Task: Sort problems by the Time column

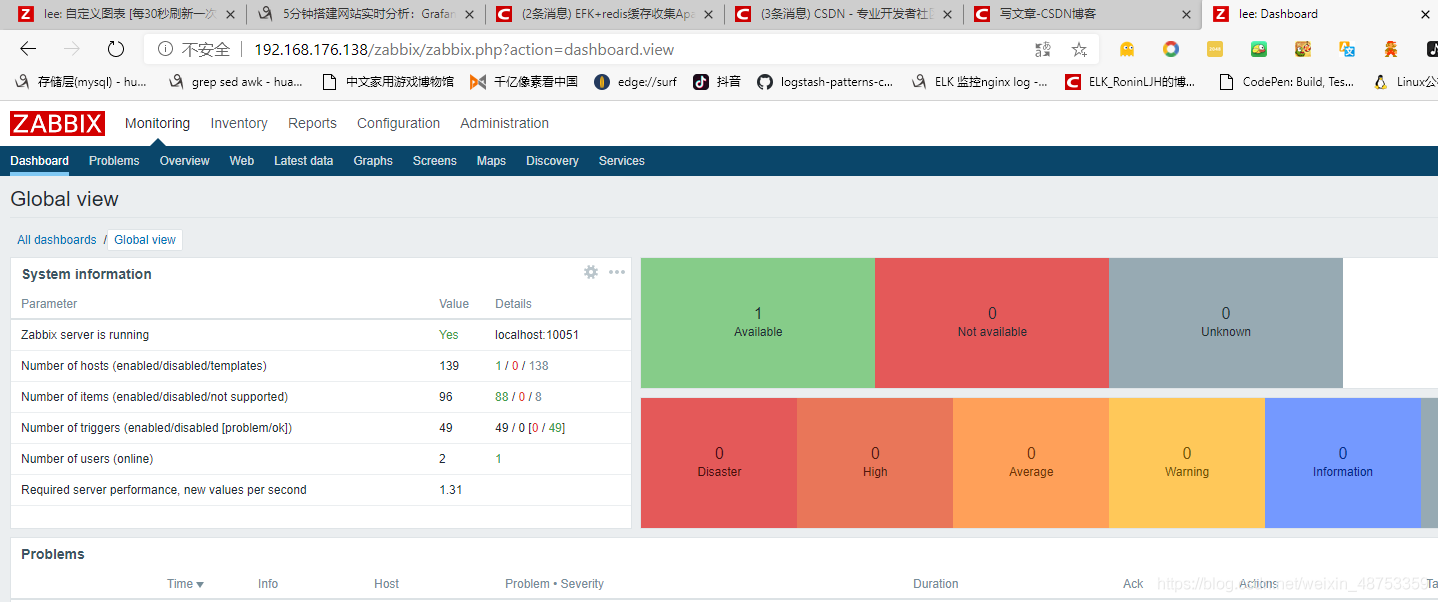Action: (185, 584)
